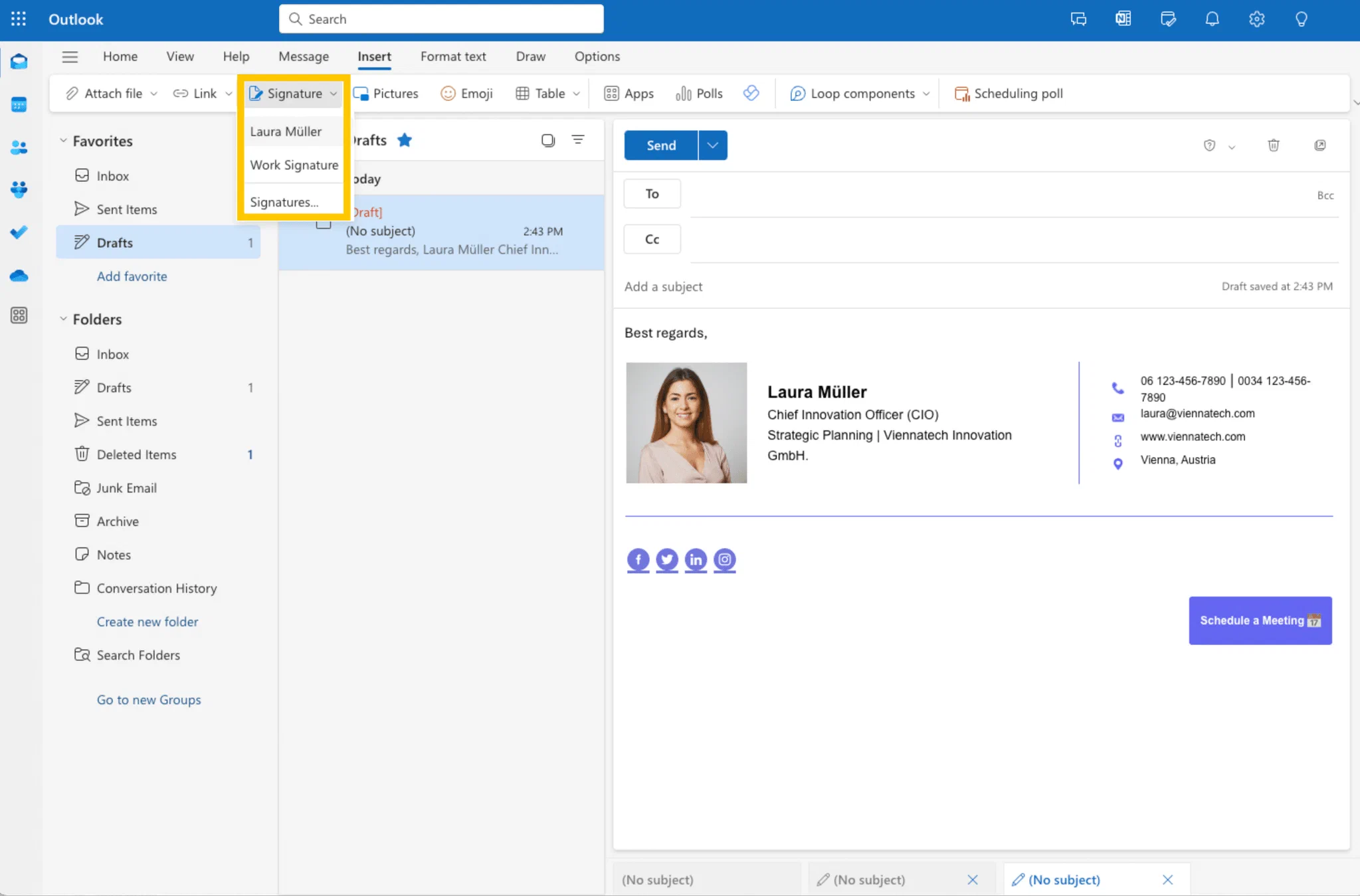This screenshot has height=896, width=1360.
Task: Insert Pictures into the message
Action: pyautogui.click(x=386, y=94)
